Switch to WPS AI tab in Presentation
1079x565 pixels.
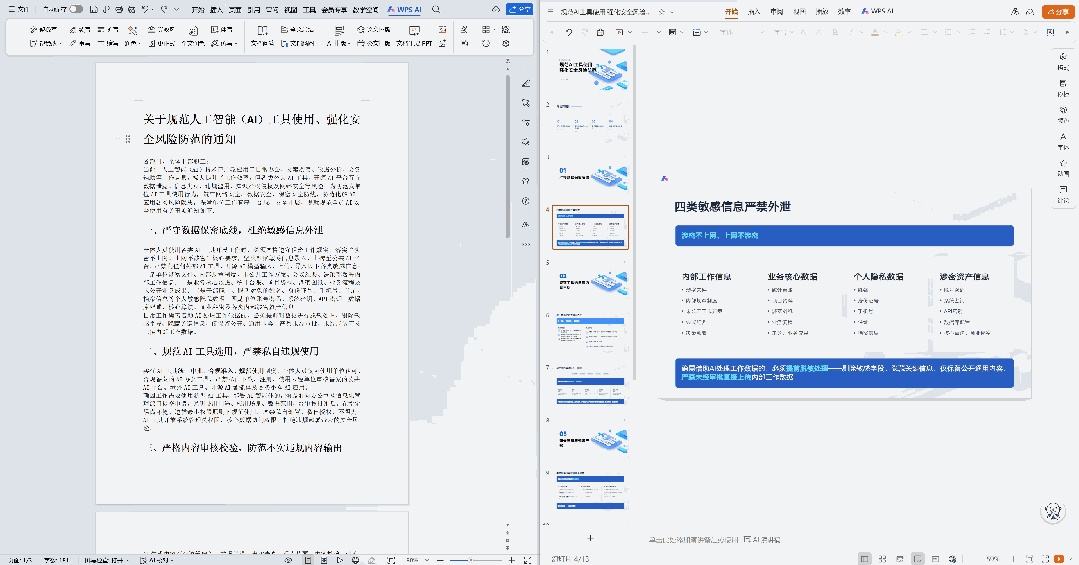click(x=878, y=12)
